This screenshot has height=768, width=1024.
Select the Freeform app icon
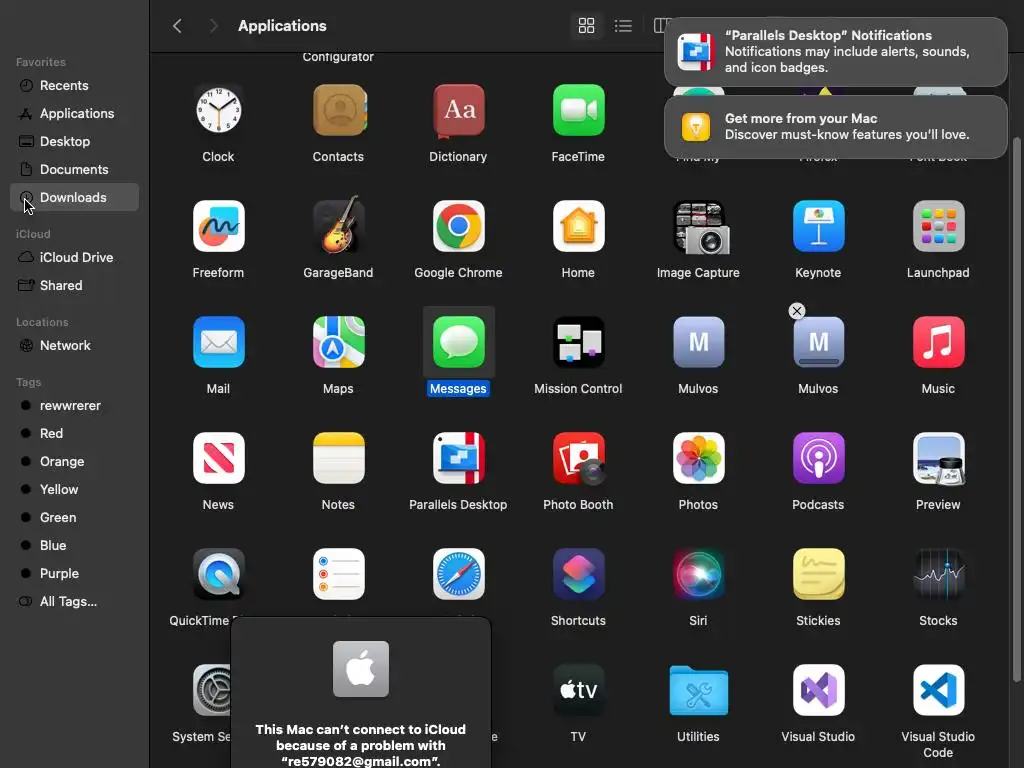point(218,226)
